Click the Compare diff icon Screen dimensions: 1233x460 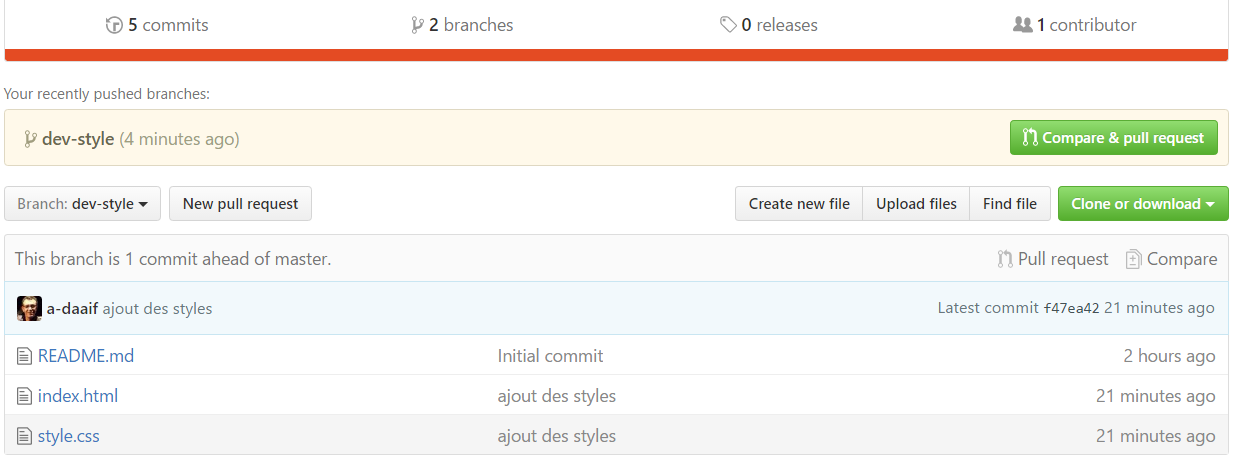tap(1133, 260)
